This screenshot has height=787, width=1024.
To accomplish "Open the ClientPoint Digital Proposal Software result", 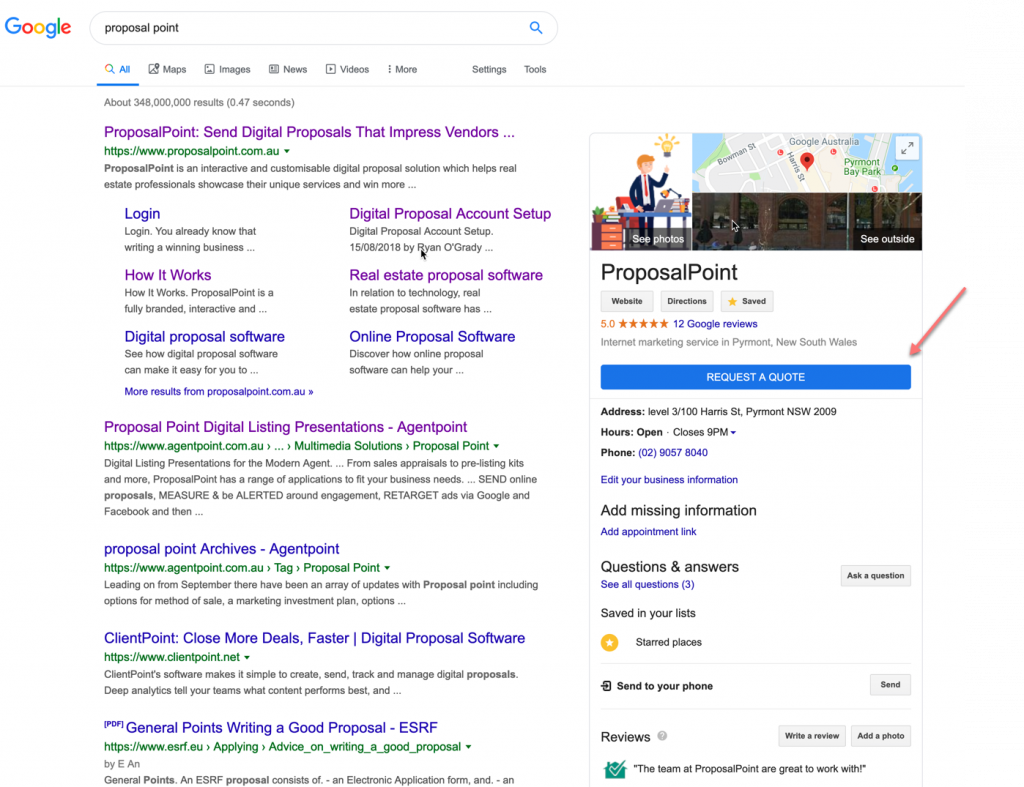I will (x=314, y=638).
